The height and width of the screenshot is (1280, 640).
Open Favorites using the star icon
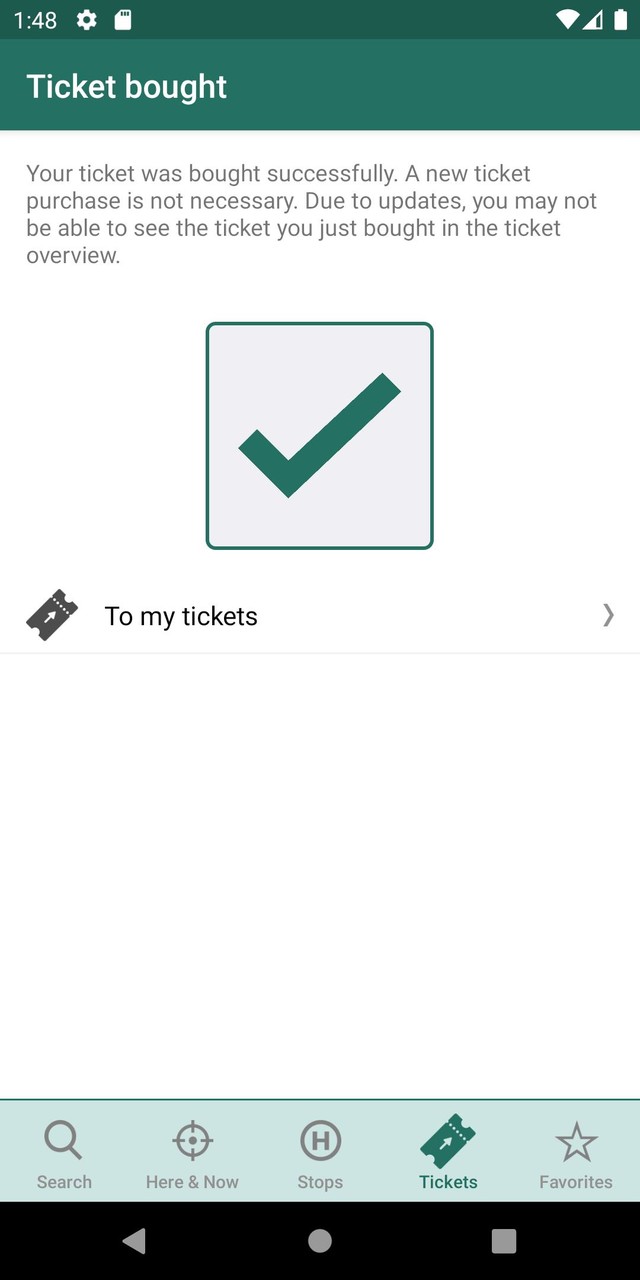[x=575, y=1139]
